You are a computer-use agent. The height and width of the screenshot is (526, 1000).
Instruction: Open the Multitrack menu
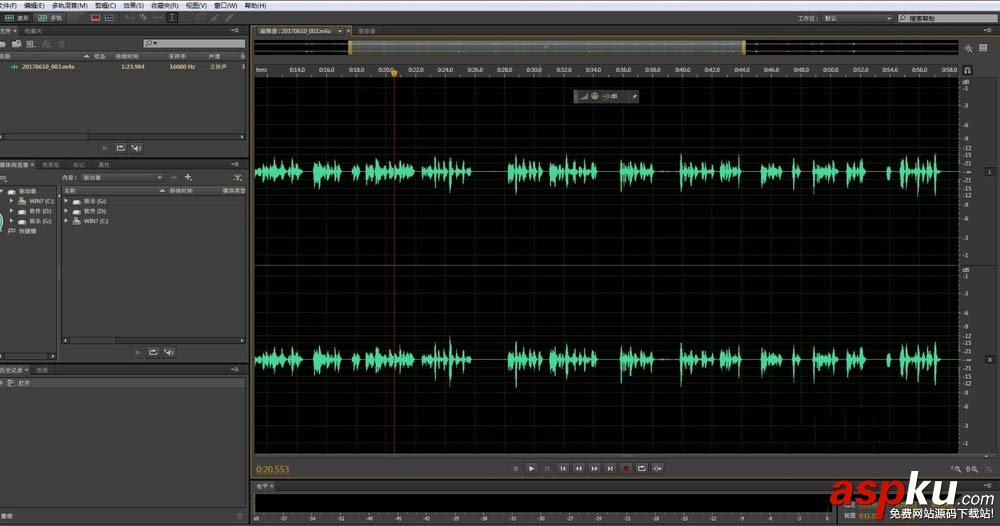(70, 5)
